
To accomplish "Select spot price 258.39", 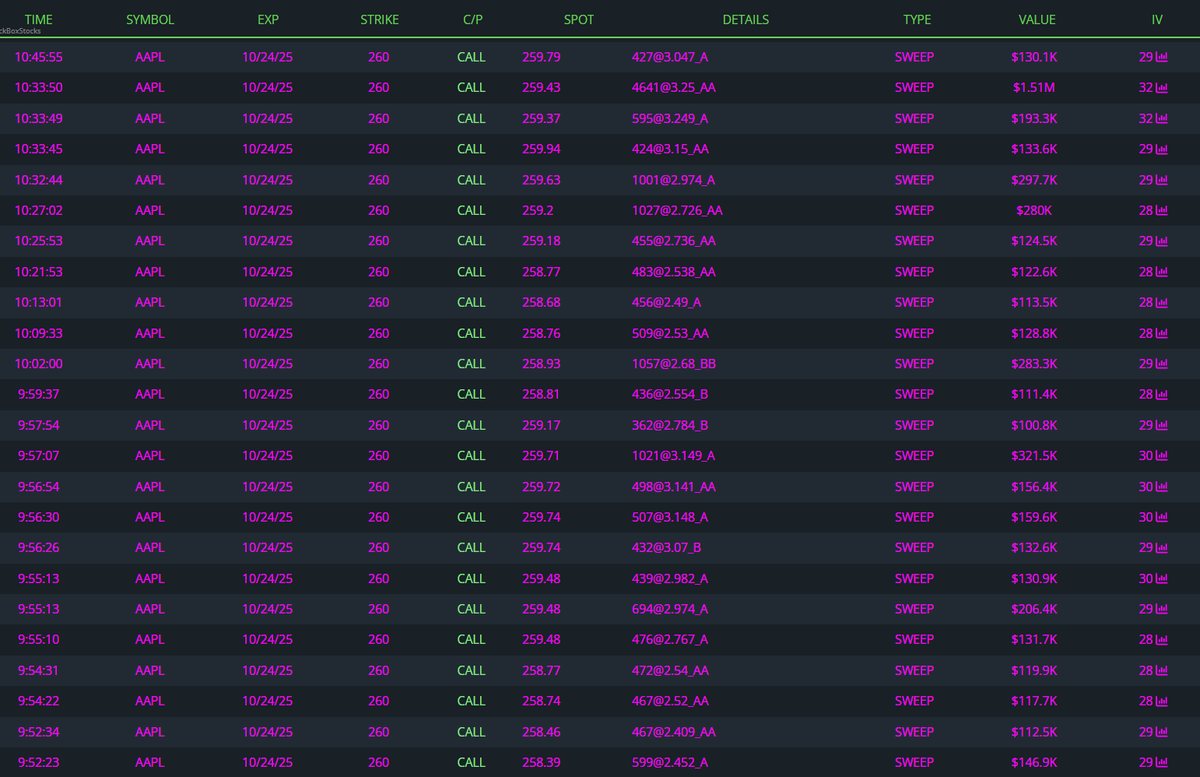I will coord(541,763).
